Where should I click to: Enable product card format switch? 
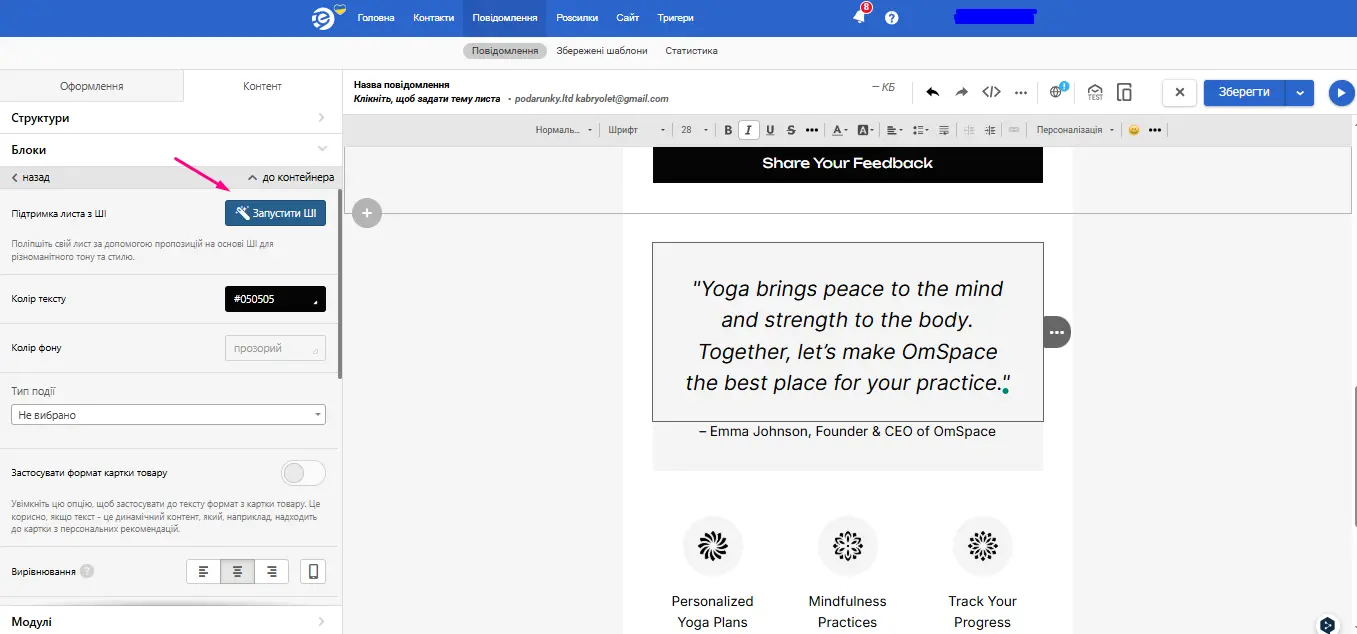click(303, 473)
